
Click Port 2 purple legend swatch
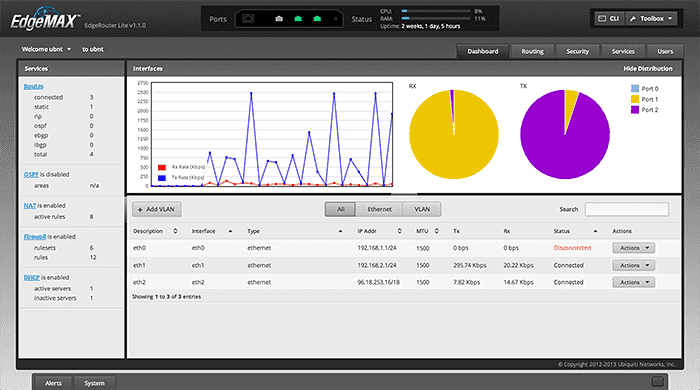(x=635, y=110)
